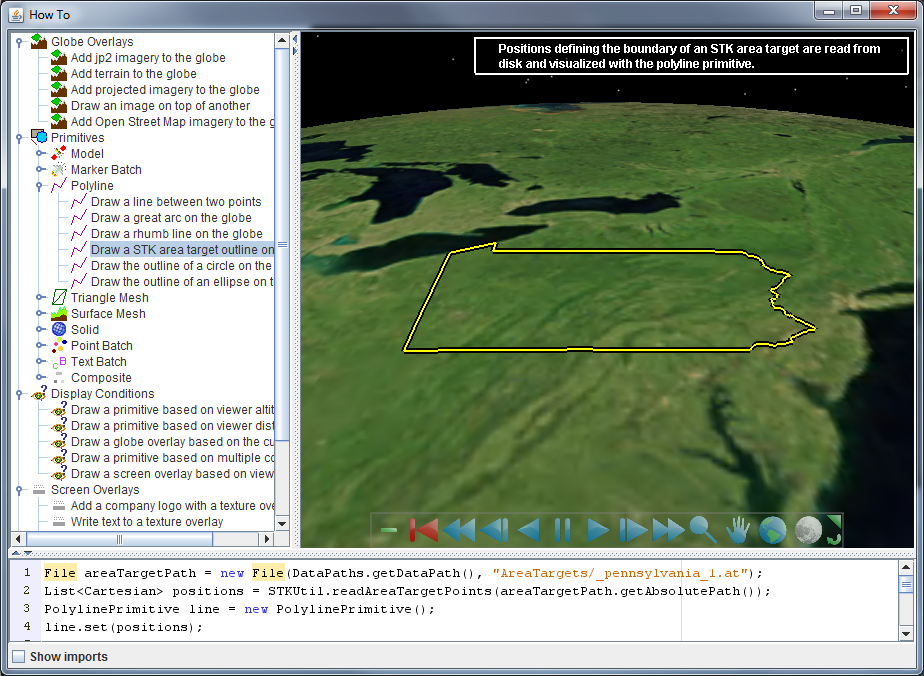Click the double left arrow playback button

(x=458, y=530)
